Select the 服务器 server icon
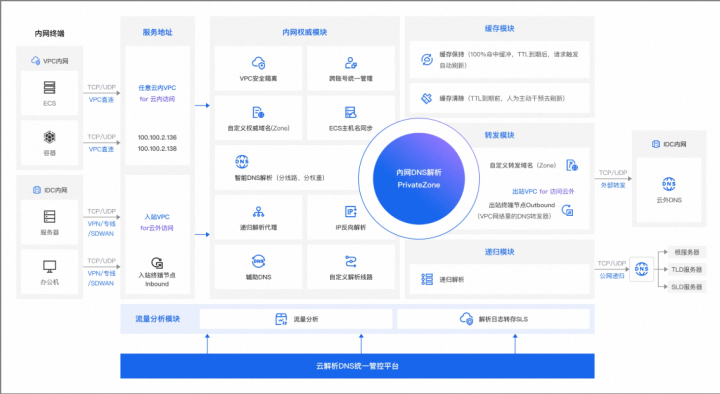The height and width of the screenshot is (394, 720). tap(50, 216)
